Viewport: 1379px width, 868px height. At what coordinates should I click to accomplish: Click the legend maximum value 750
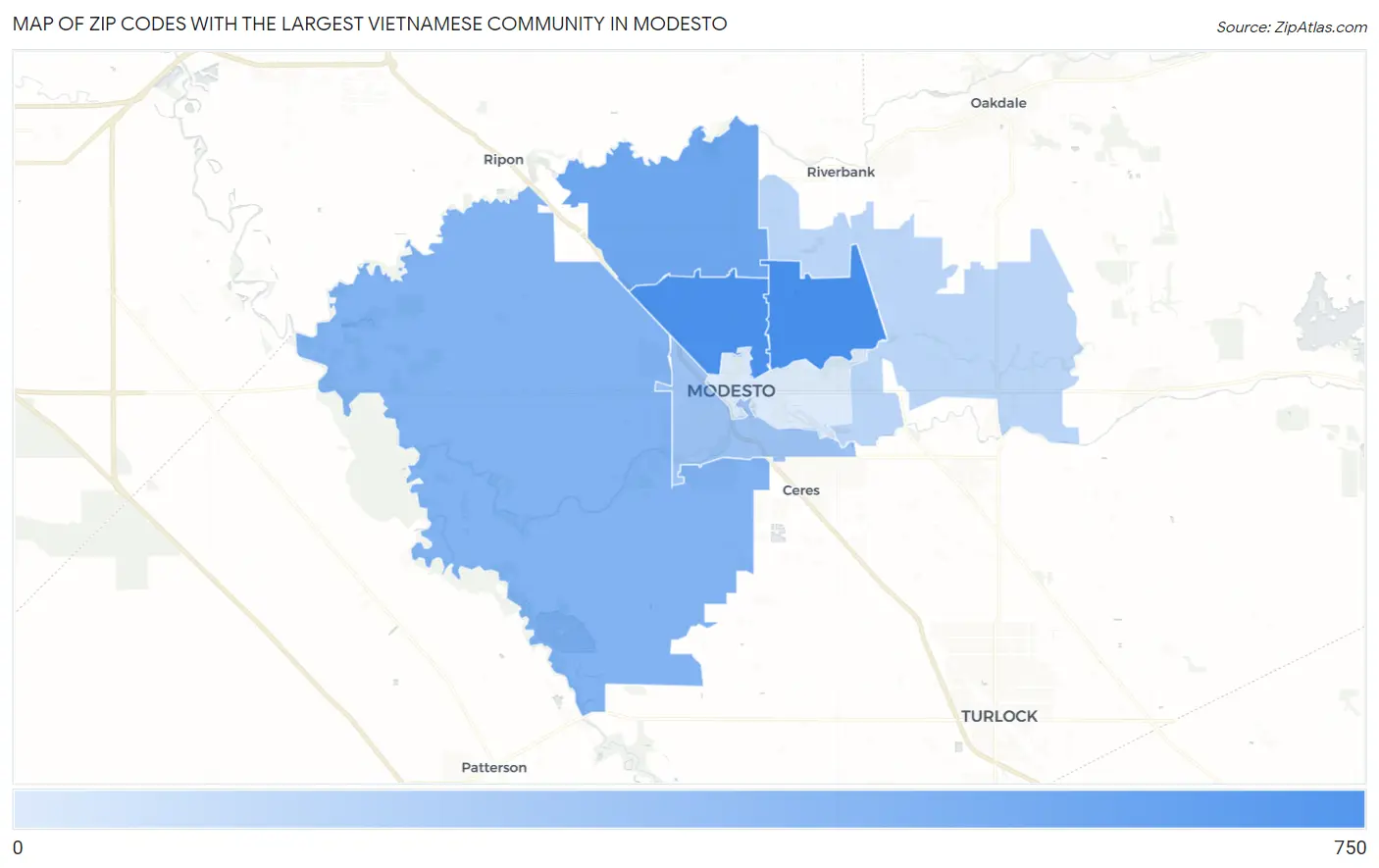click(x=1350, y=847)
